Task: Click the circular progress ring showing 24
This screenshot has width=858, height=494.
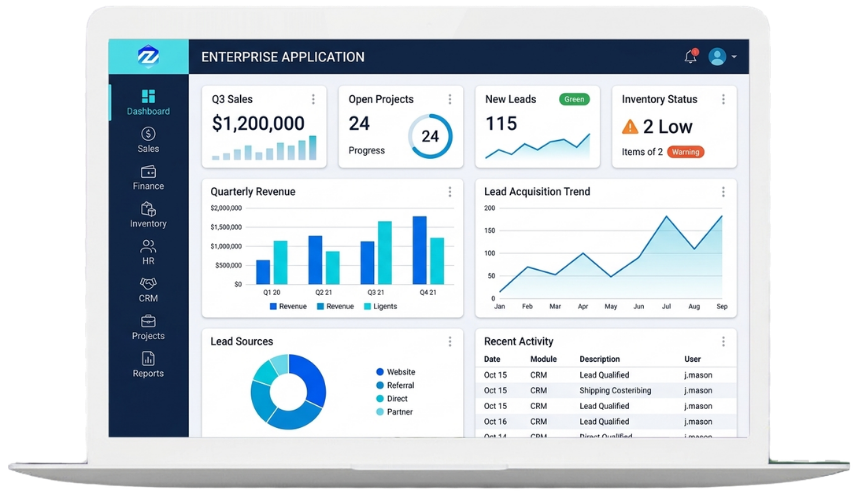Action: coord(430,136)
